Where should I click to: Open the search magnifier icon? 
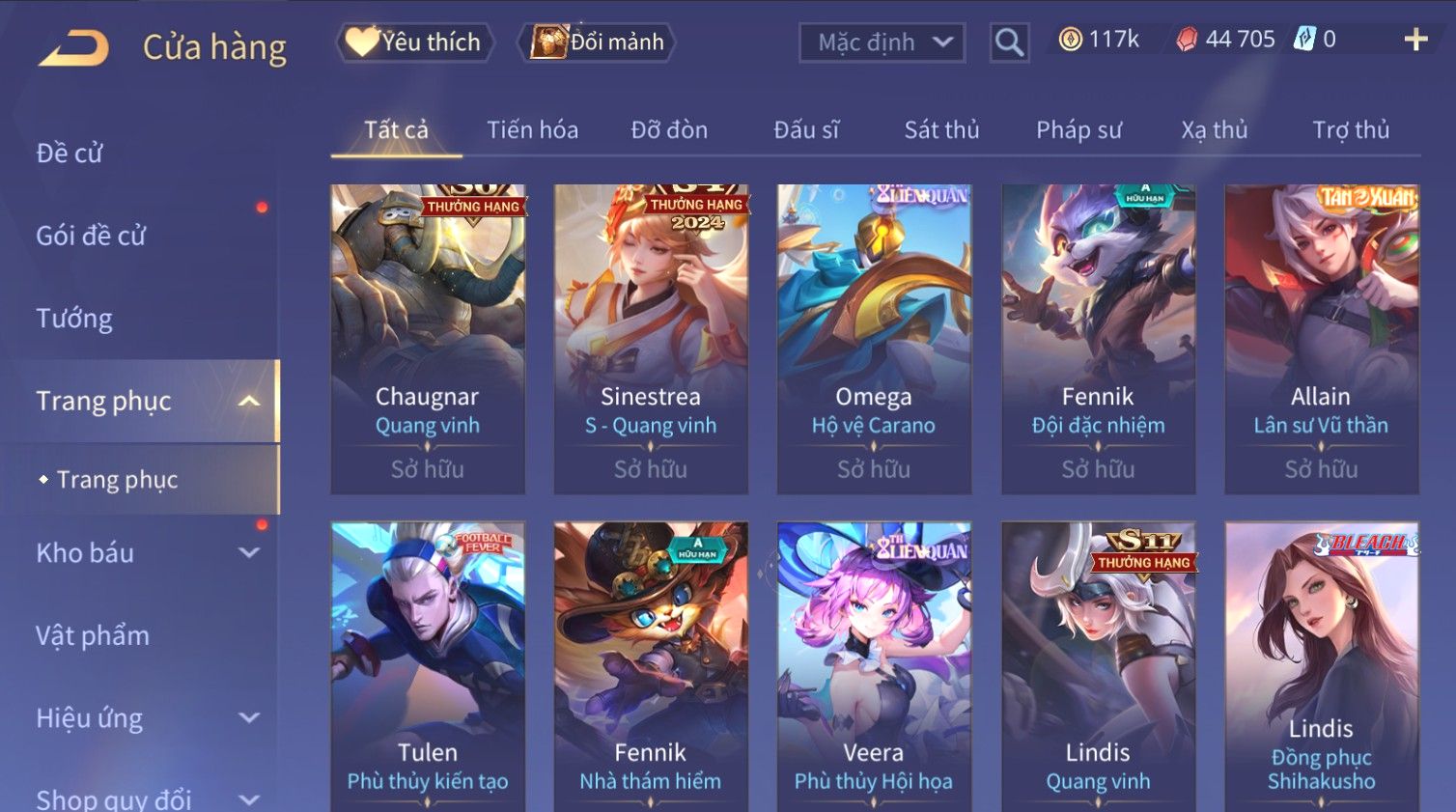coord(1009,42)
